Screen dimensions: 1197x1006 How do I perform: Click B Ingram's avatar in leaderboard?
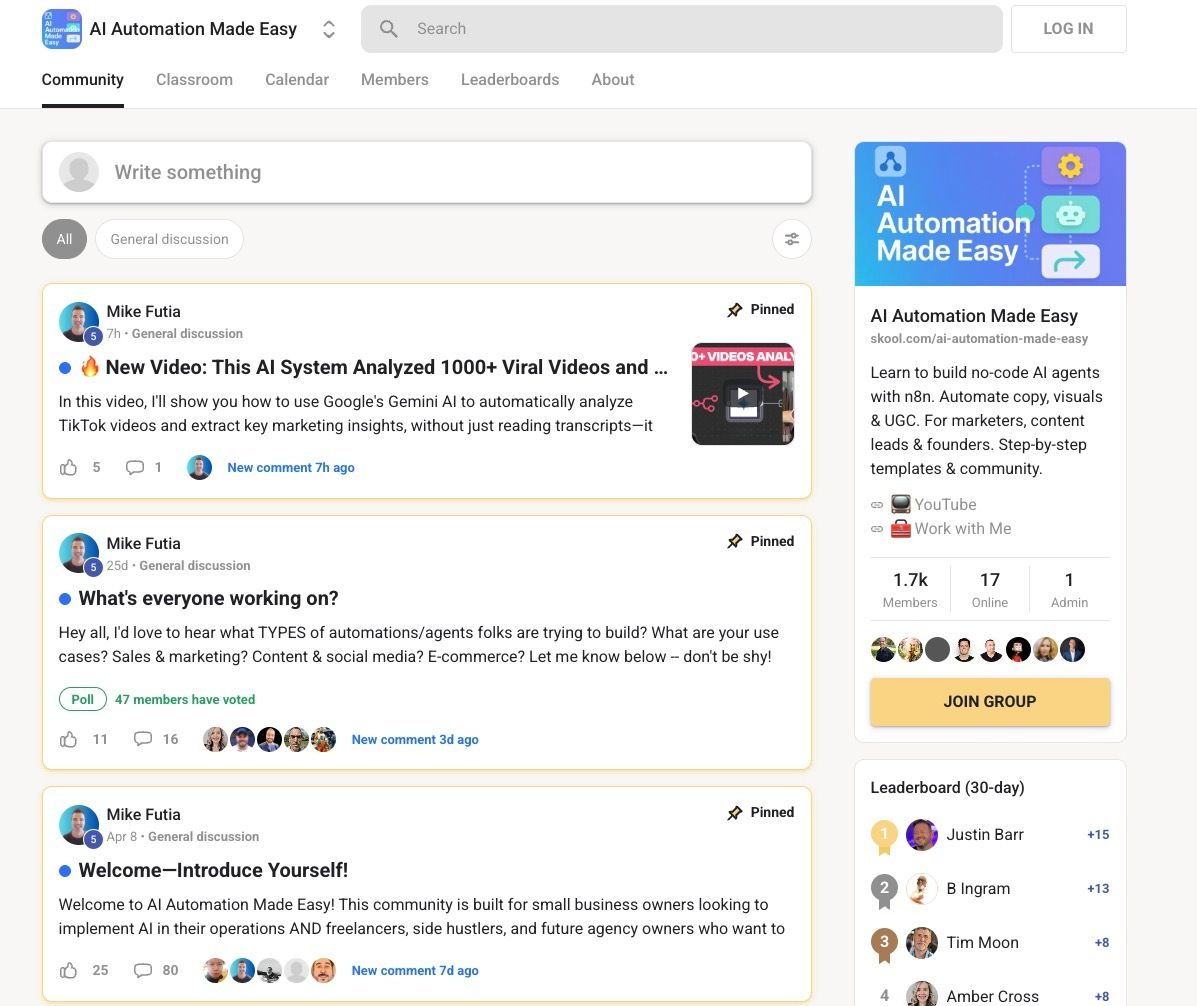pyautogui.click(x=921, y=888)
